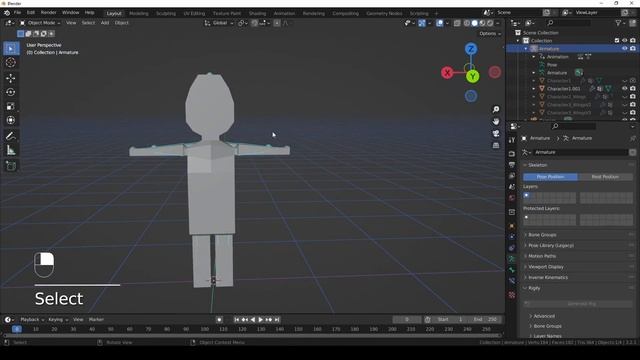This screenshot has height=360, width=640.
Task: Click the Z axis on navigation gizmo
Action: pyautogui.click(x=471, y=49)
